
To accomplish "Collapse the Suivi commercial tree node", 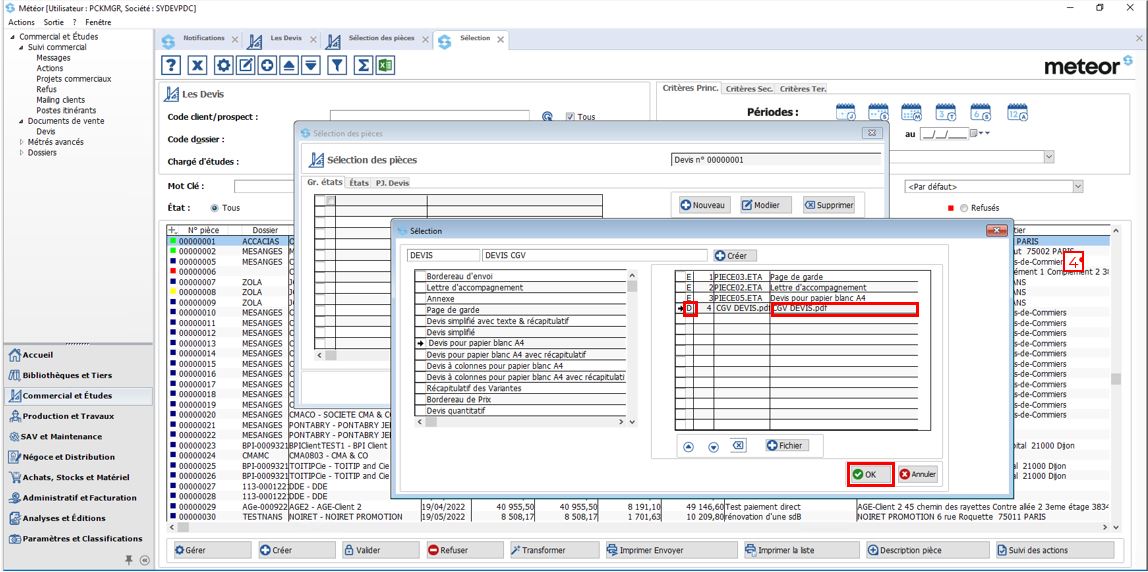I will click(x=22, y=47).
